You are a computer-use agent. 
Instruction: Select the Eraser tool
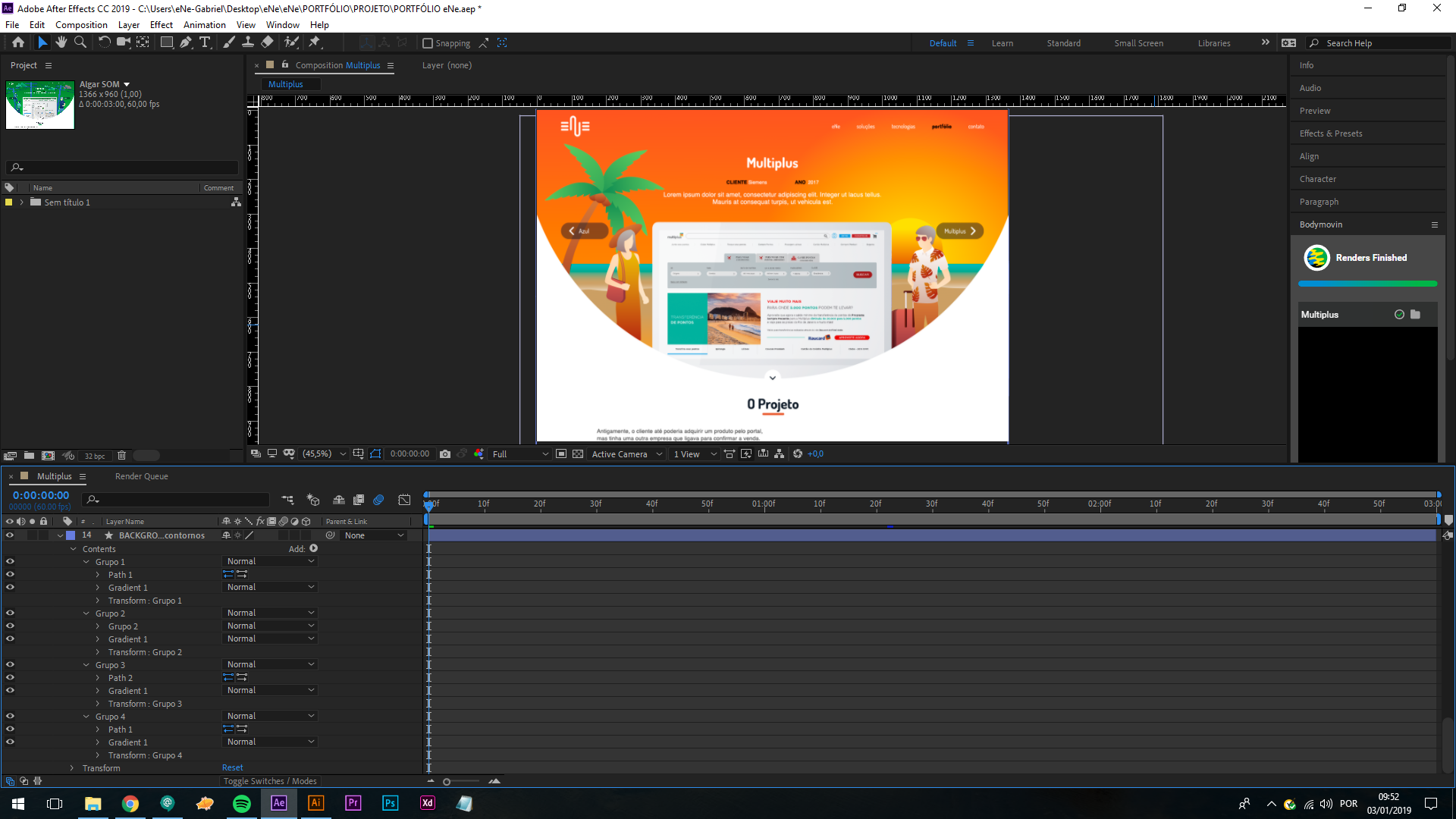coord(267,42)
